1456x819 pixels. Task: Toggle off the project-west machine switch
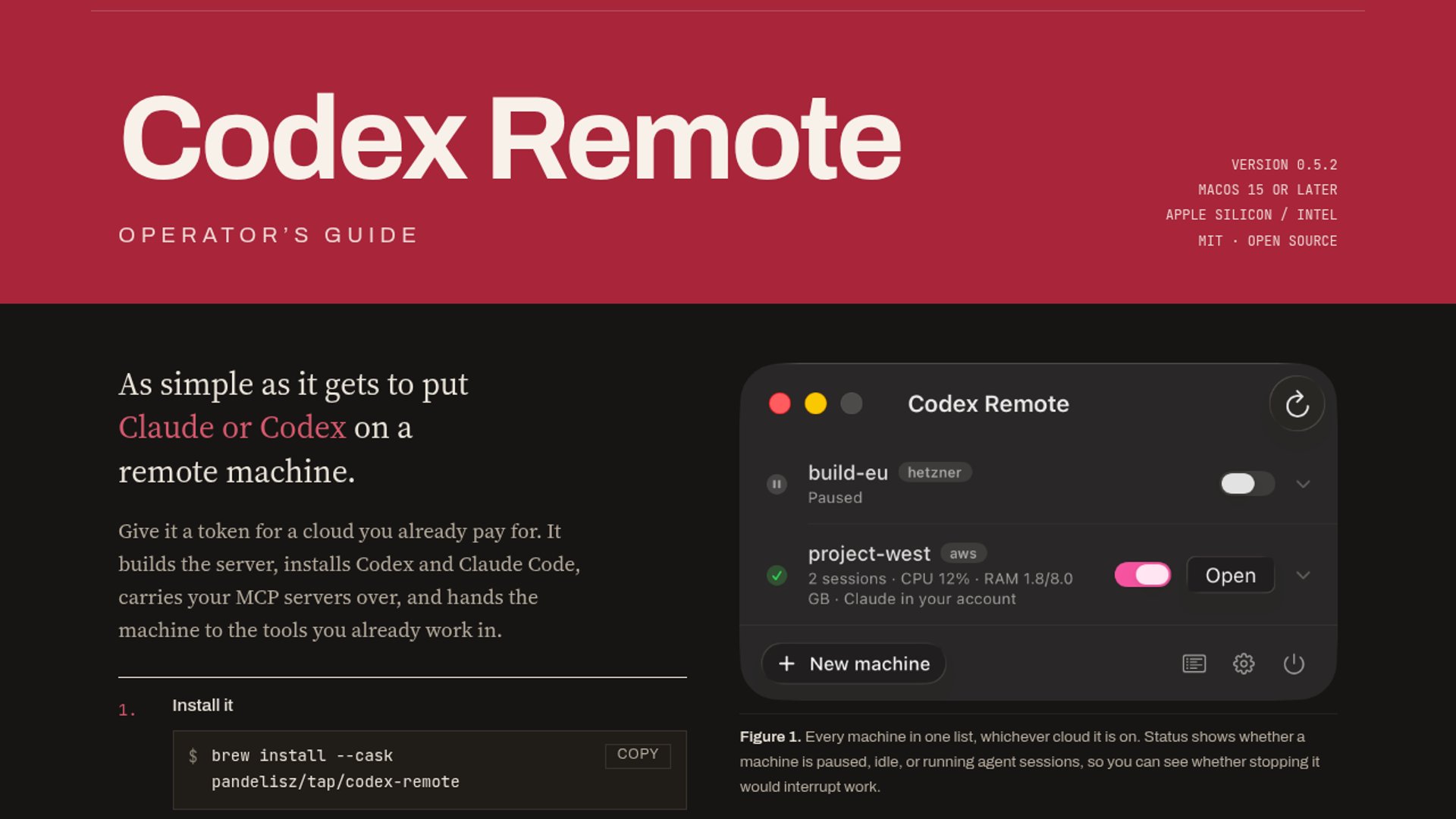click(x=1142, y=575)
